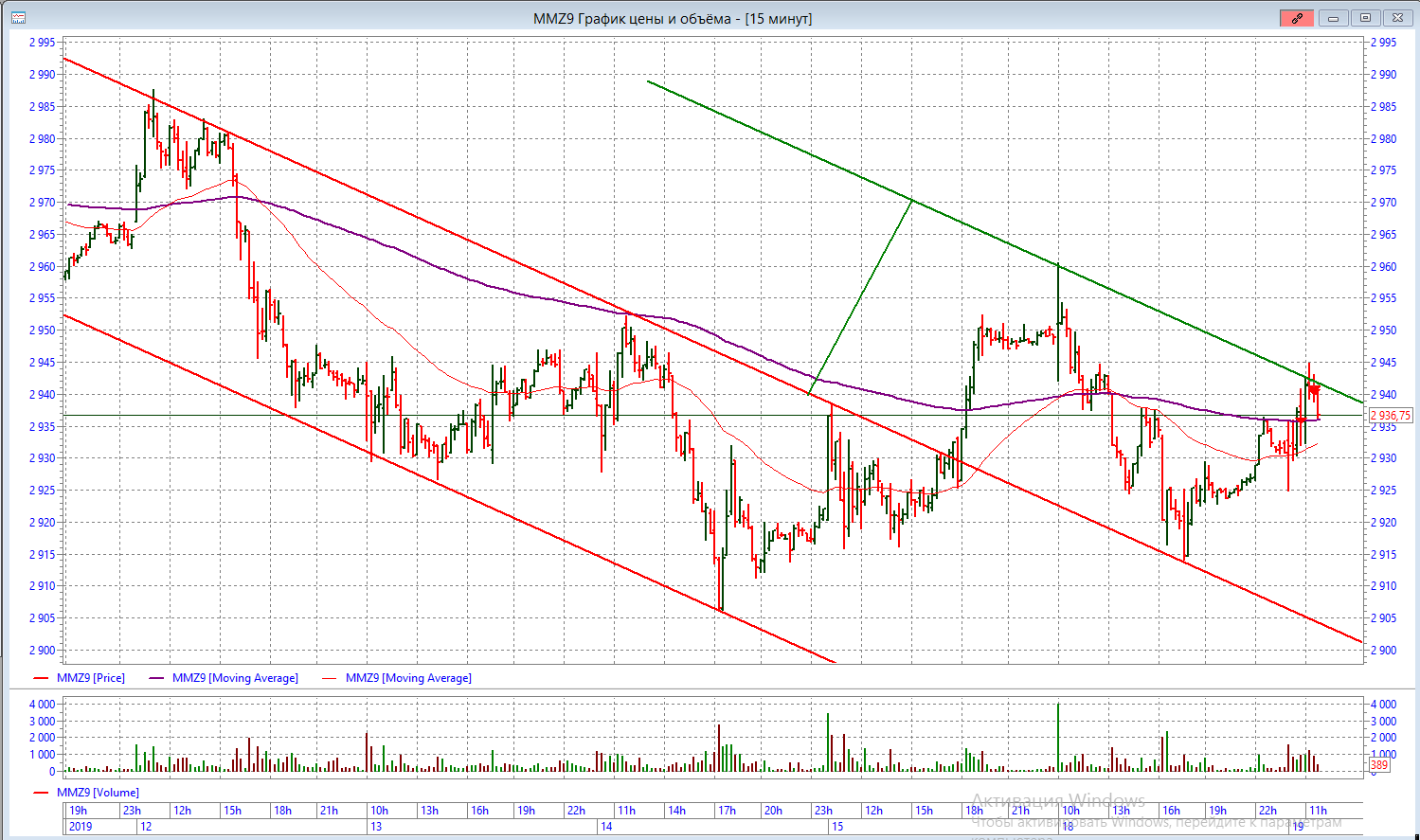The width and height of the screenshot is (1420, 840).
Task: Click the MMZ9 [Price] legend entry
Action: coord(91,678)
